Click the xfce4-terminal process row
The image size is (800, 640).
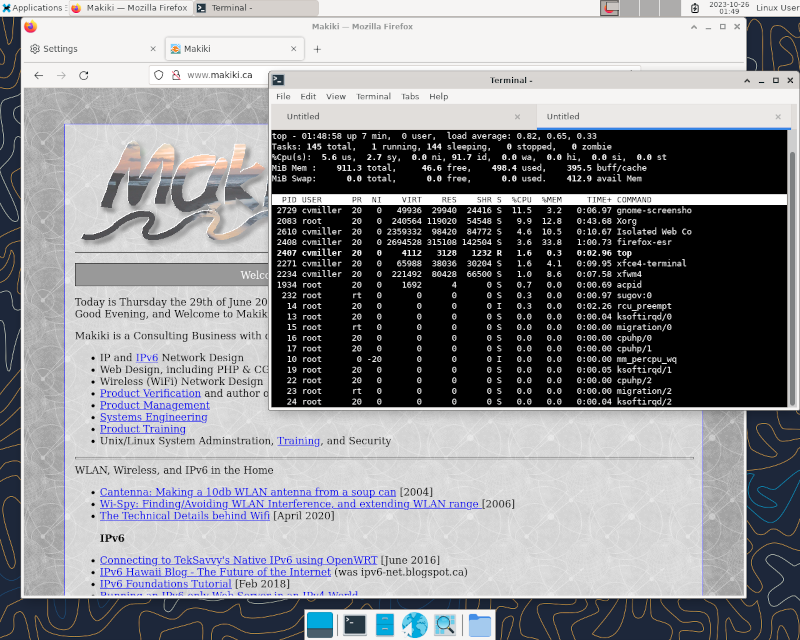tap(529, 263)
